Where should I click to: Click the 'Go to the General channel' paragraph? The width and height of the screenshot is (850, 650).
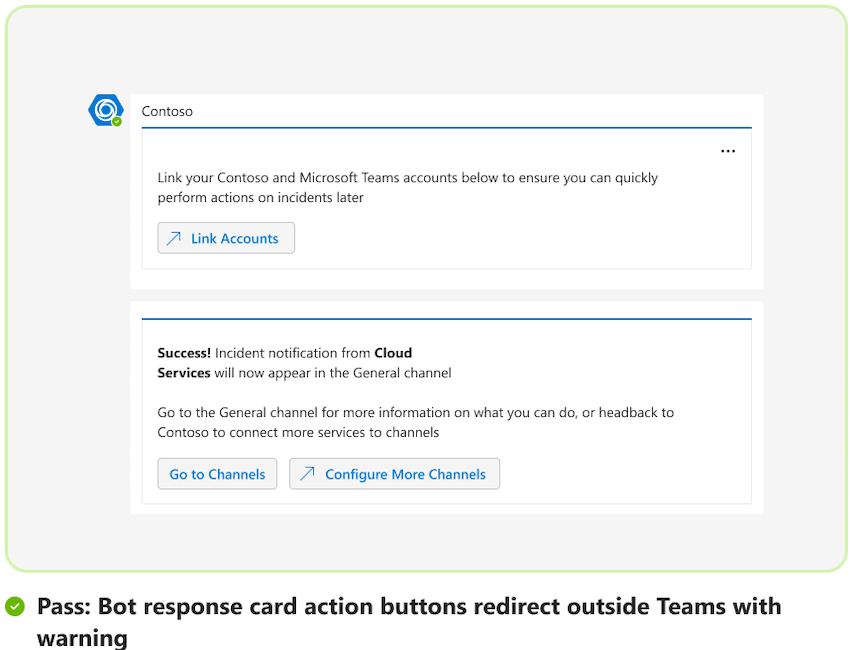coord(415,422)
